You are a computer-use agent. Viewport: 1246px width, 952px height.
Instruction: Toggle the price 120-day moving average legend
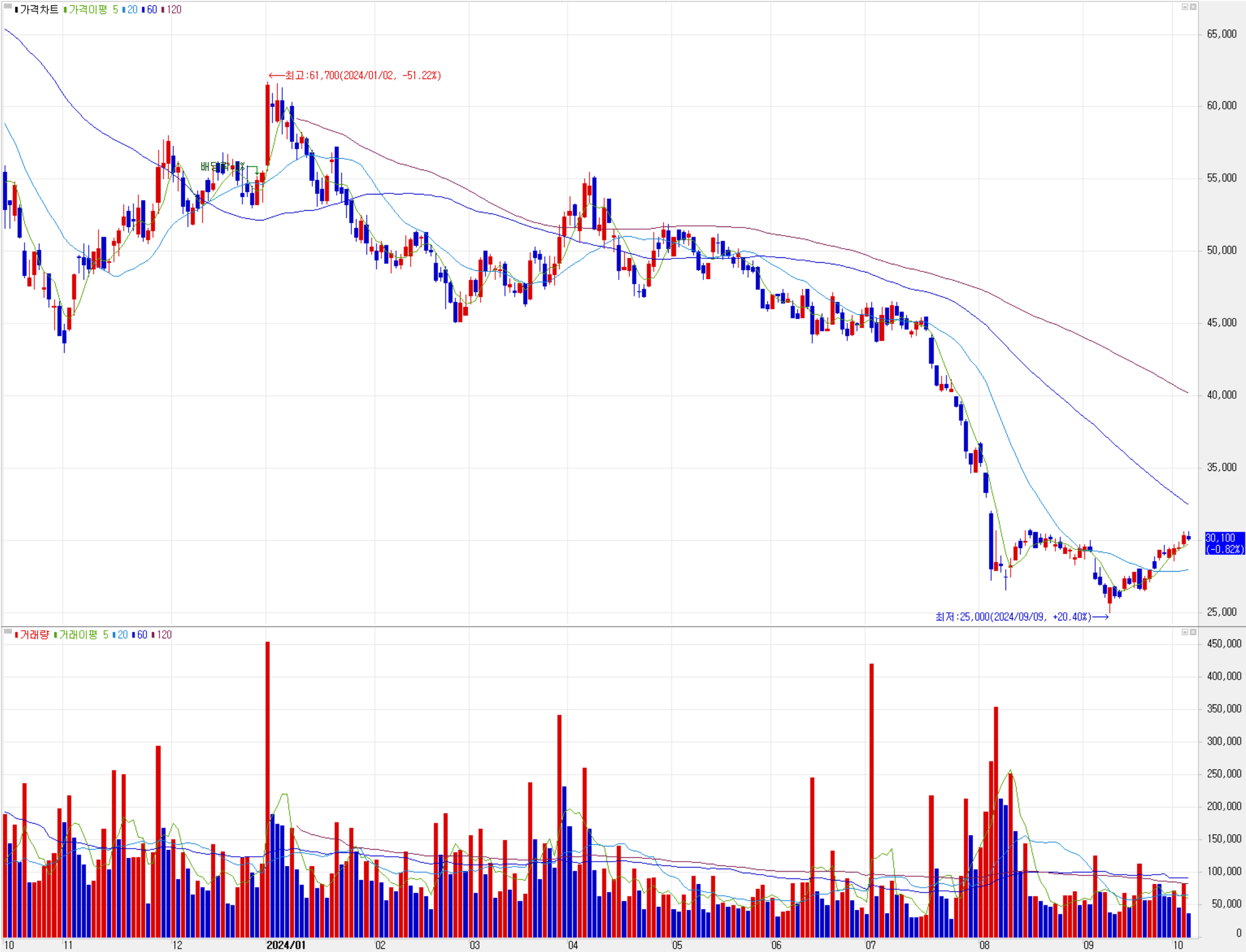click(x=173, y=10)
